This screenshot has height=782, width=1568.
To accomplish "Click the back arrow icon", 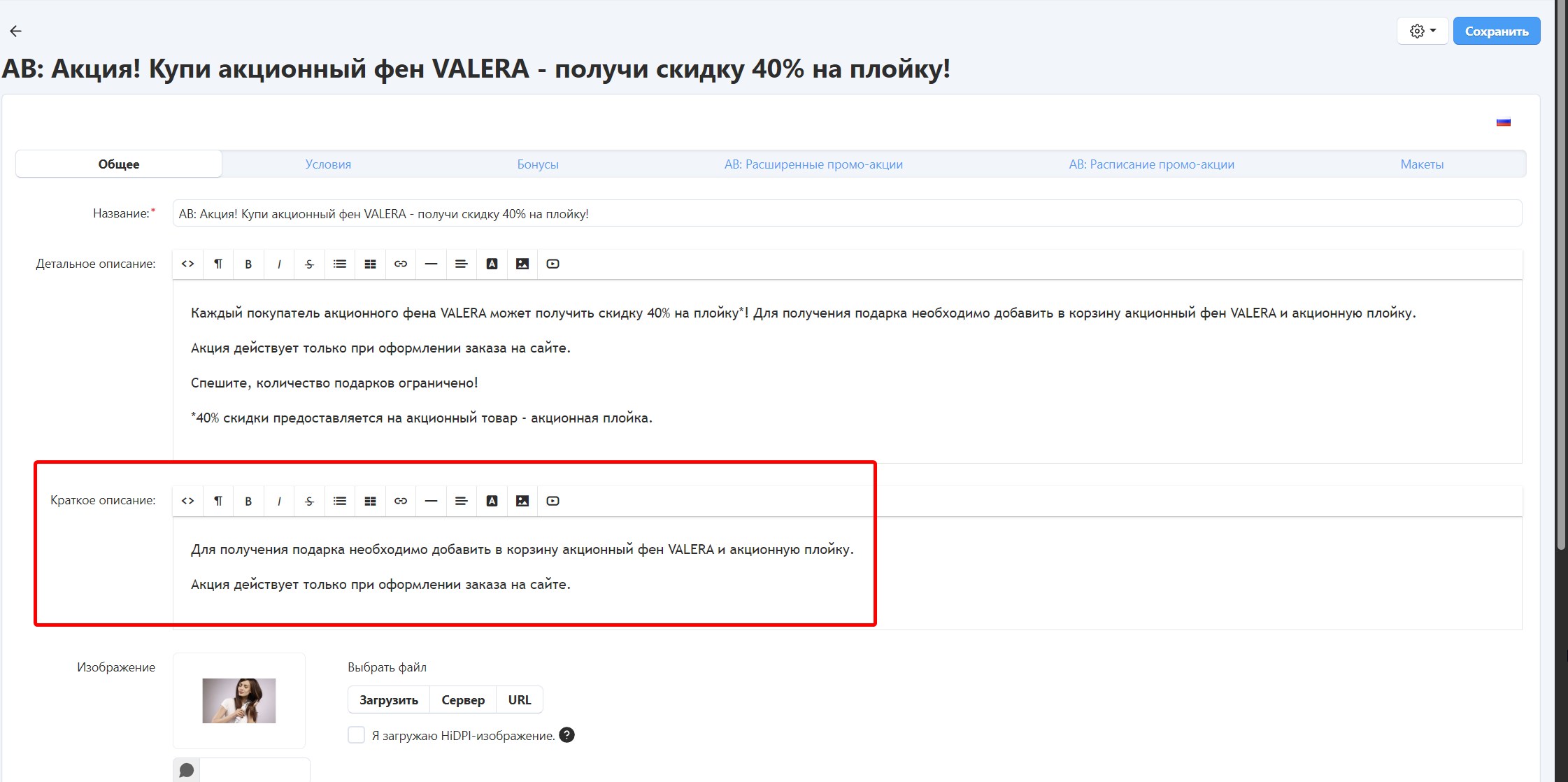I will click(x=16, y=31).
